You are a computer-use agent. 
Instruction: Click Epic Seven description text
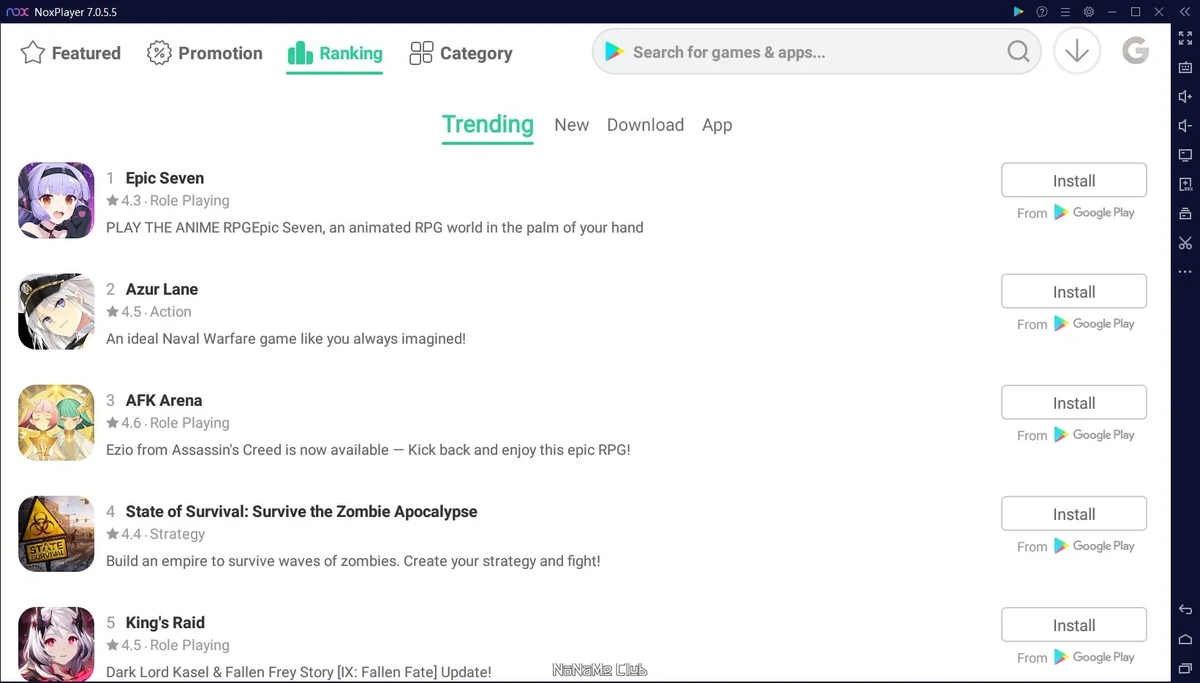tap(375, 227)
